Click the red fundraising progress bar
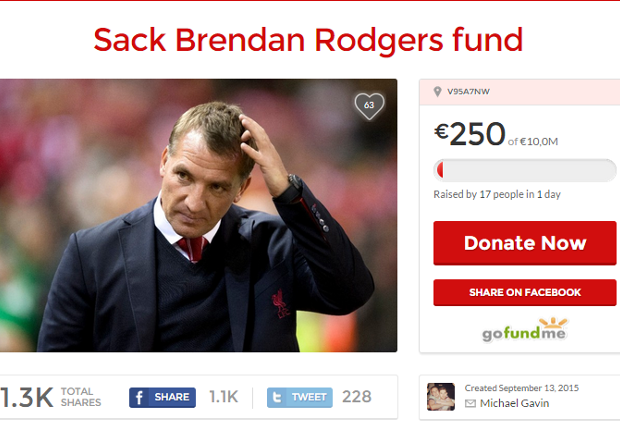The height and width of the screenshot is (430, 620). point(525,170)
